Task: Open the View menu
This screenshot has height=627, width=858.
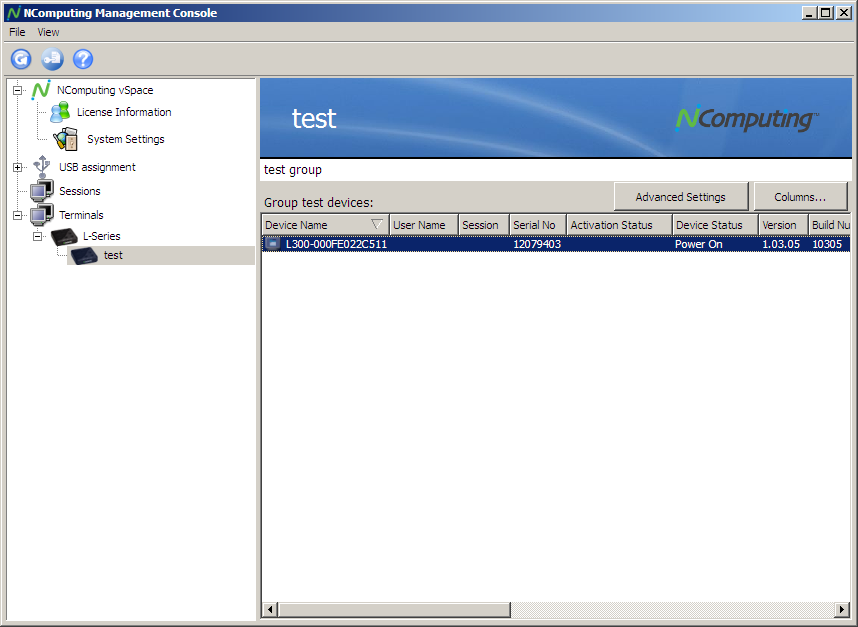Action: (x=48, y=32)
